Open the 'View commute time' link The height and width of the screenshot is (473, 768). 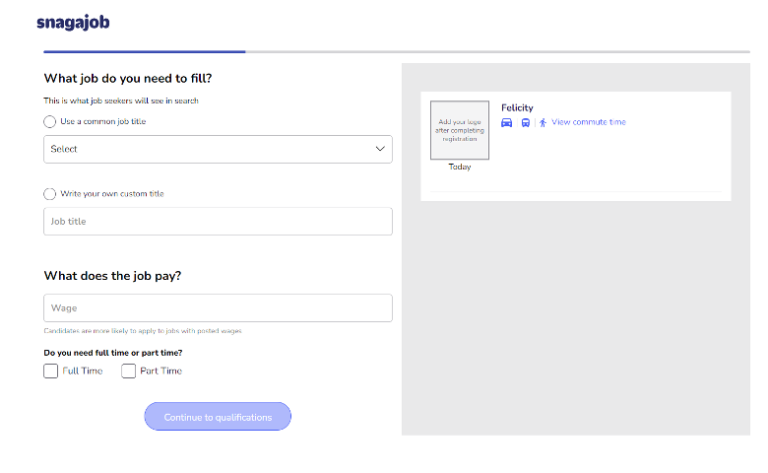pos(588,123)
